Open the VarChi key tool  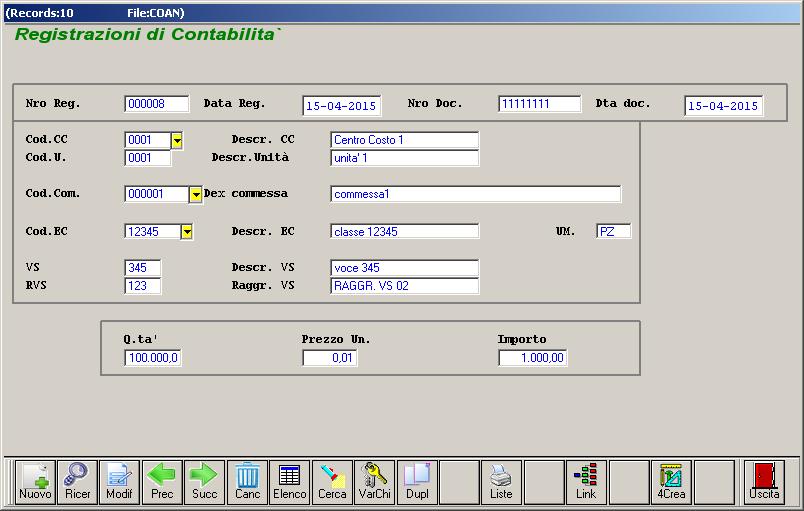(375, 482)
